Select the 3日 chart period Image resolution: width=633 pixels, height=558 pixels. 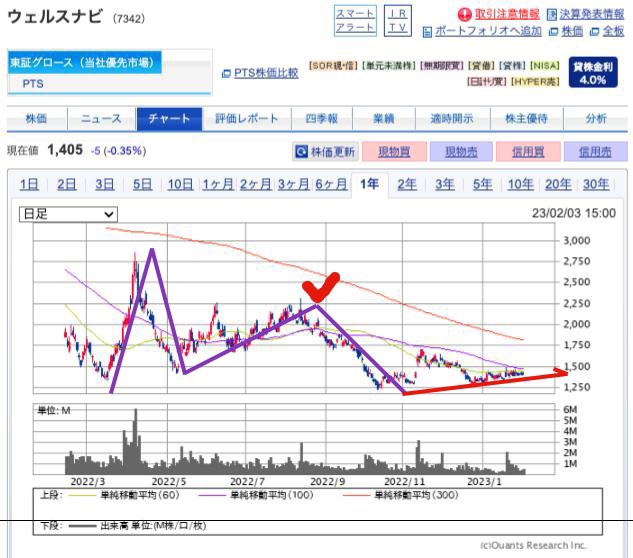coord(105,185)
